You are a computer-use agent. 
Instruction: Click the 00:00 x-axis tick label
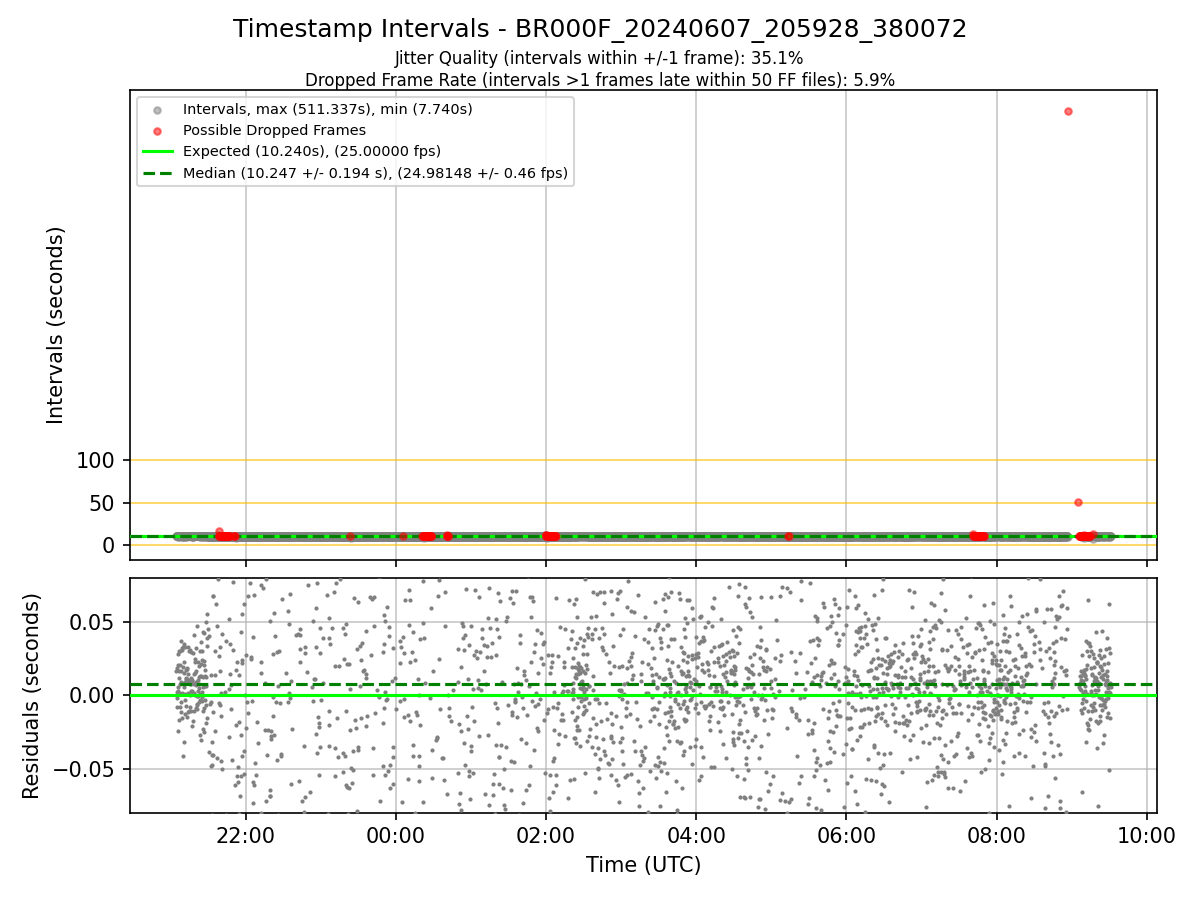coord(396,836)
